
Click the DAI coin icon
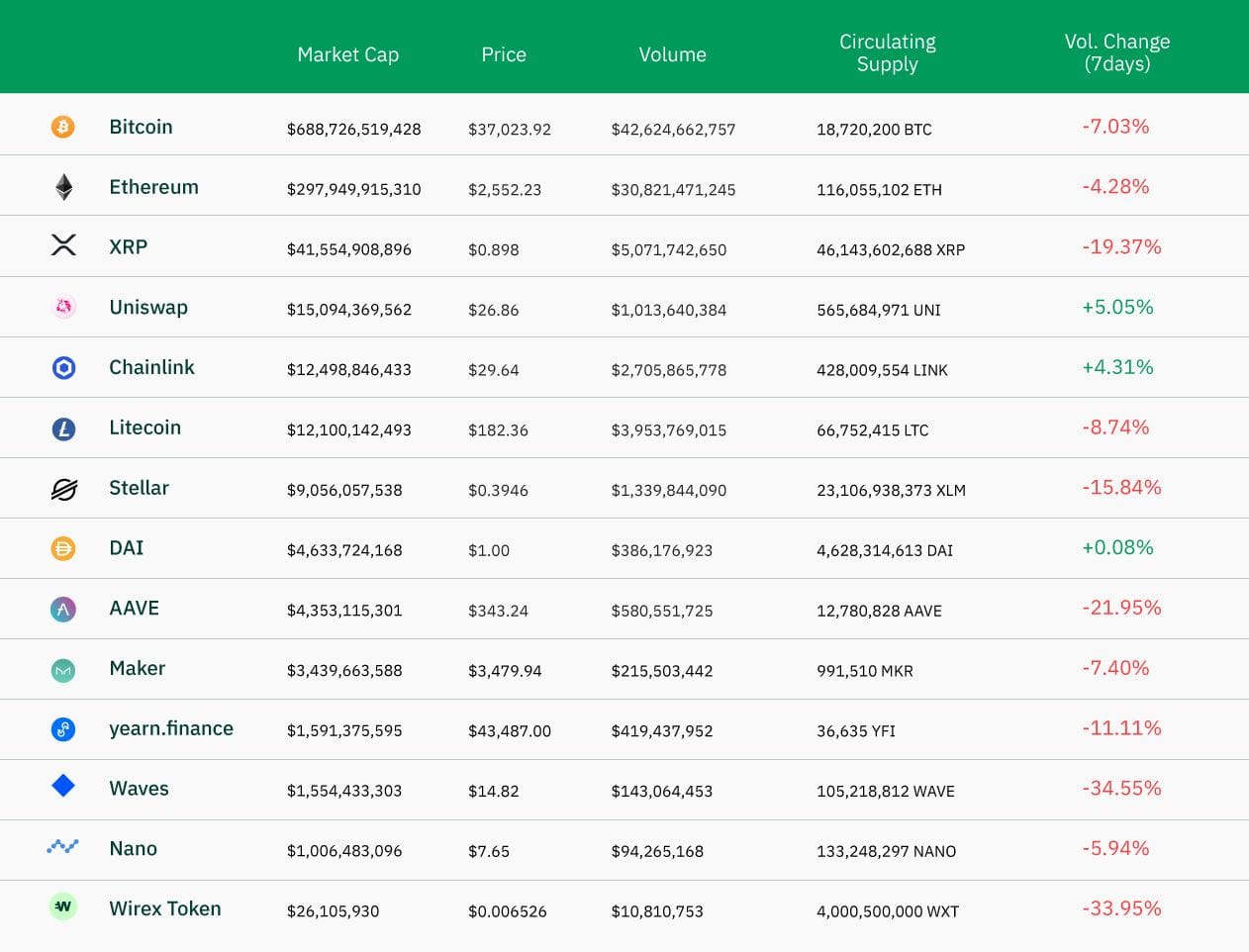63,548
